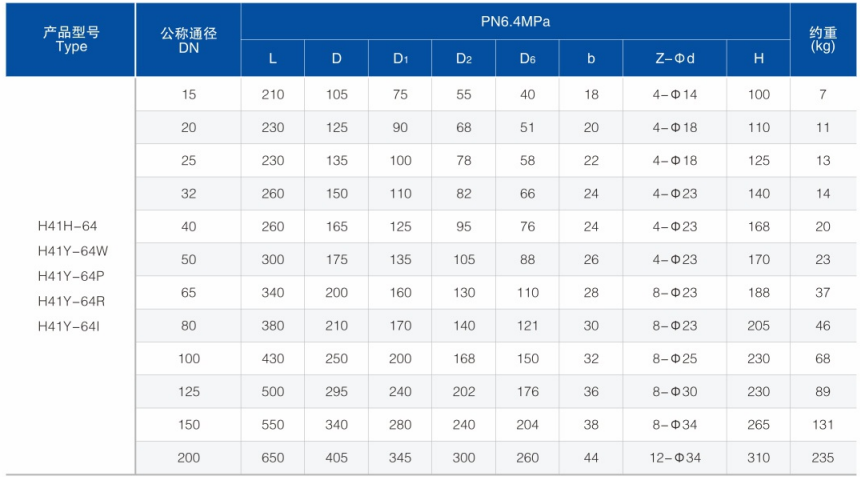Click the 12-Φ34 cell
This screenshot has width=860, height=477.
coord(675,458)
